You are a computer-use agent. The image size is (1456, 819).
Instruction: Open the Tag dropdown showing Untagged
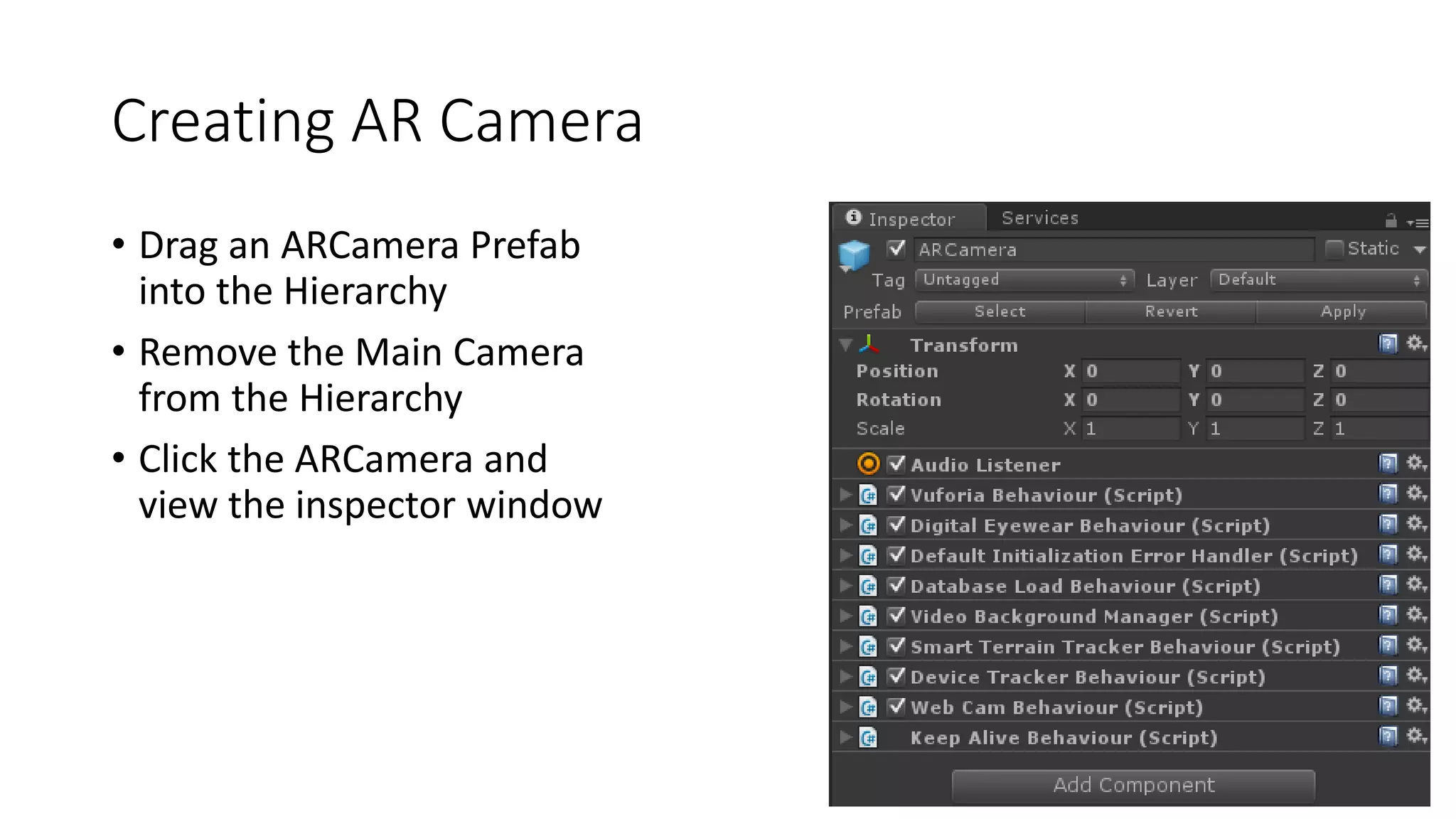[x=1024, y=280]
